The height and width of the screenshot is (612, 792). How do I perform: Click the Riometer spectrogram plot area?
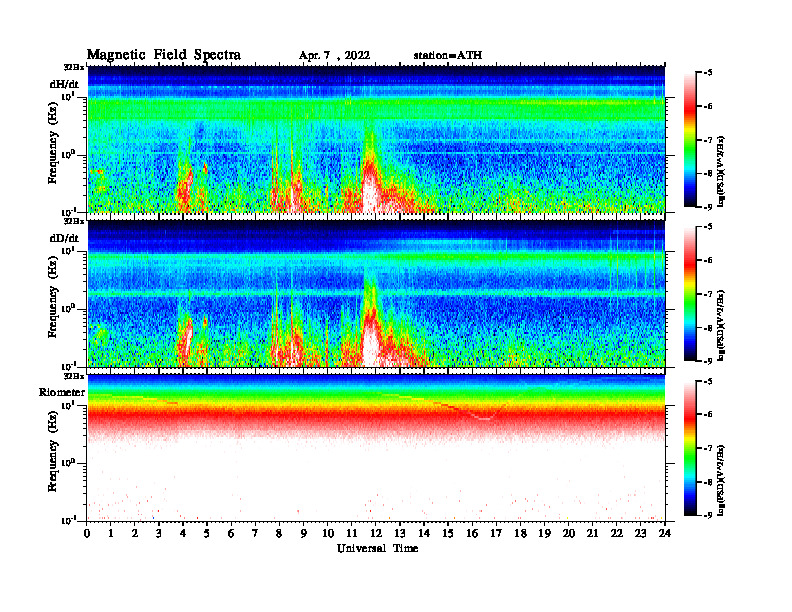[x=376, y=448]
